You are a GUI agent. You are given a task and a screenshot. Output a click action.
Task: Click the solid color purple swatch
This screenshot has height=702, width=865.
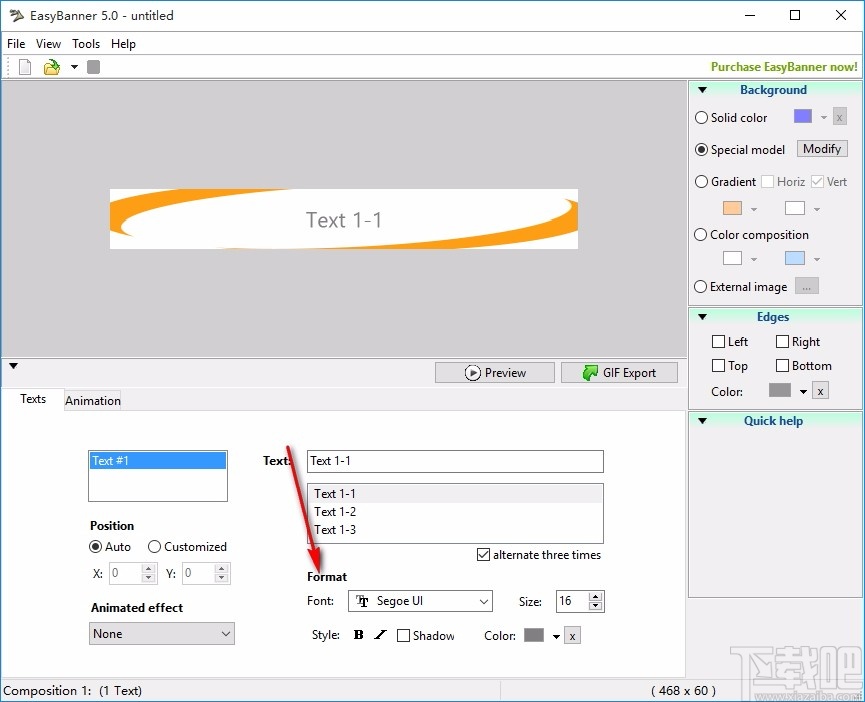click(803, 116)
